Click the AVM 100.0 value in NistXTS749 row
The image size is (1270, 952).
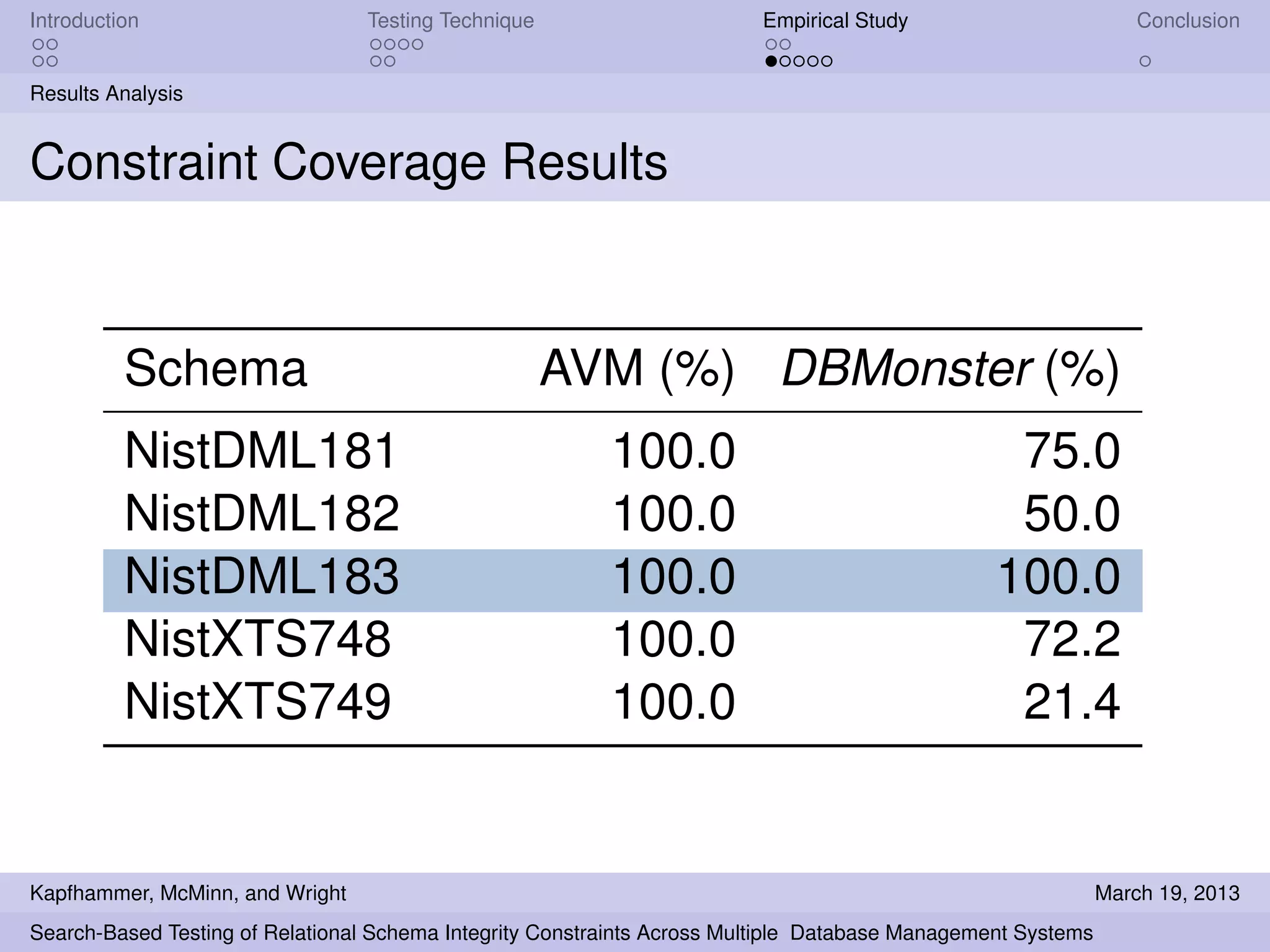pyautogui.click(x=674, y=702)
